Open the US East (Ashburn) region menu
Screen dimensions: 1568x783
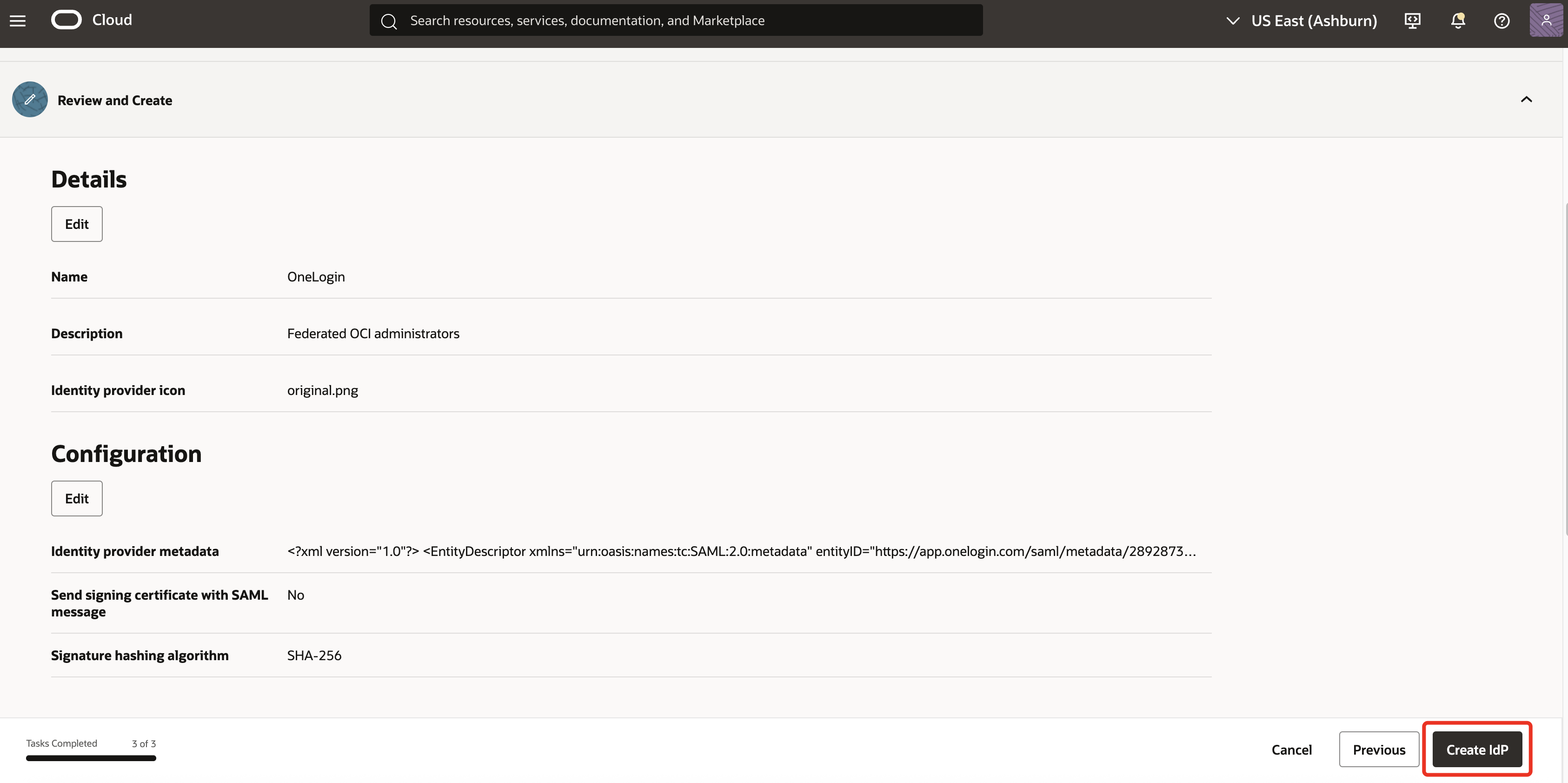[x=1314, y=20]
